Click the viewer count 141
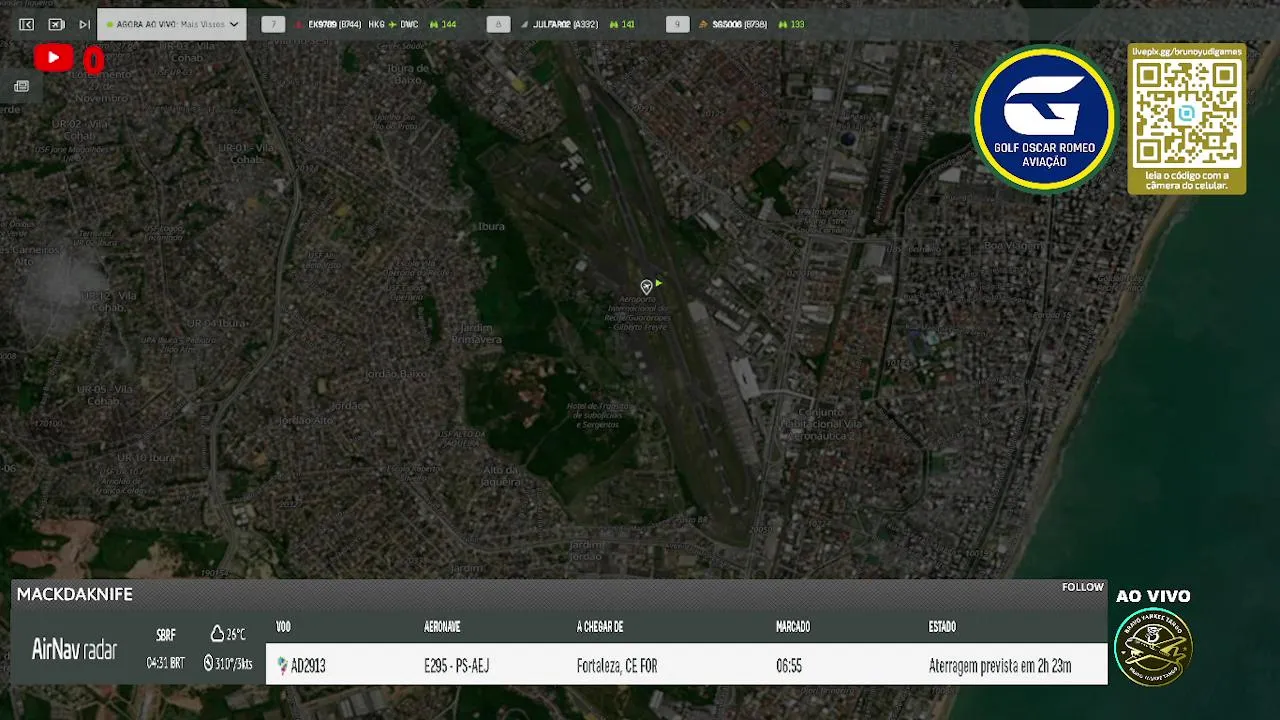Image resolution: width=1280 pixels, height=720 pixels. (x=628, y=24)
